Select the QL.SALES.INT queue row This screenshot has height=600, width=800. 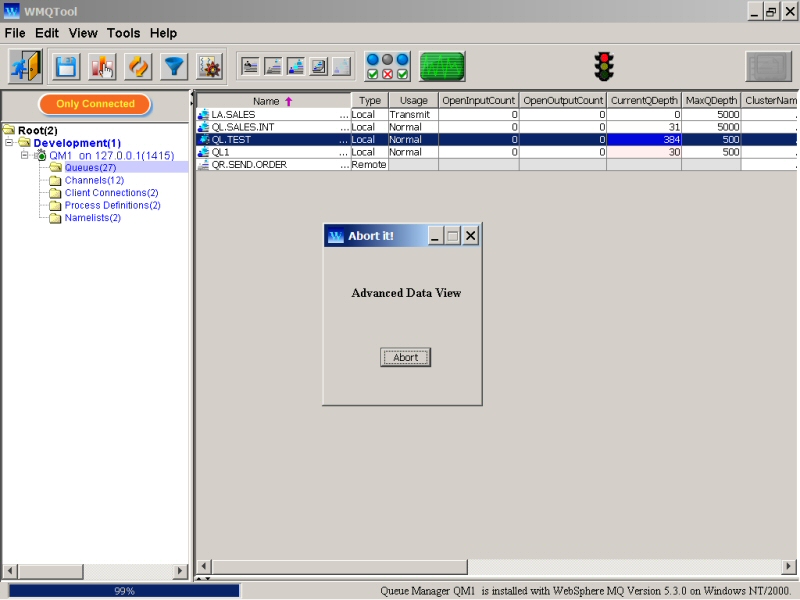point(496,127)
